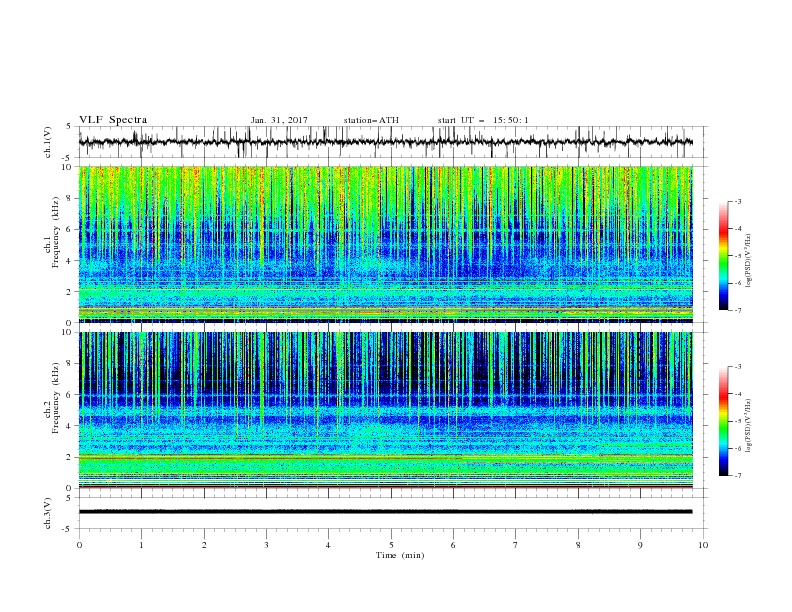Click the ch.3(V) waveform axis label
792x612 pixels.
(48, 513)
